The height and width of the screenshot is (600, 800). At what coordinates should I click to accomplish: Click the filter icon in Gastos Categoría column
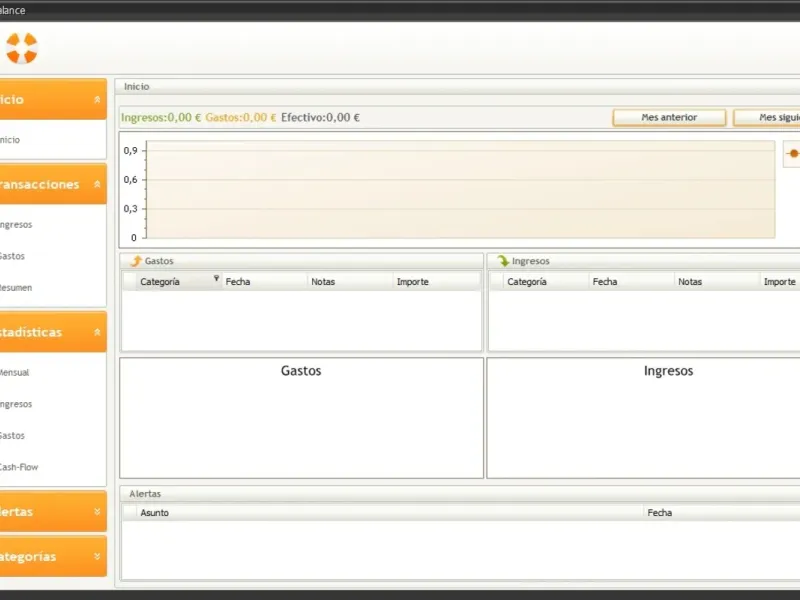(216, 278)
